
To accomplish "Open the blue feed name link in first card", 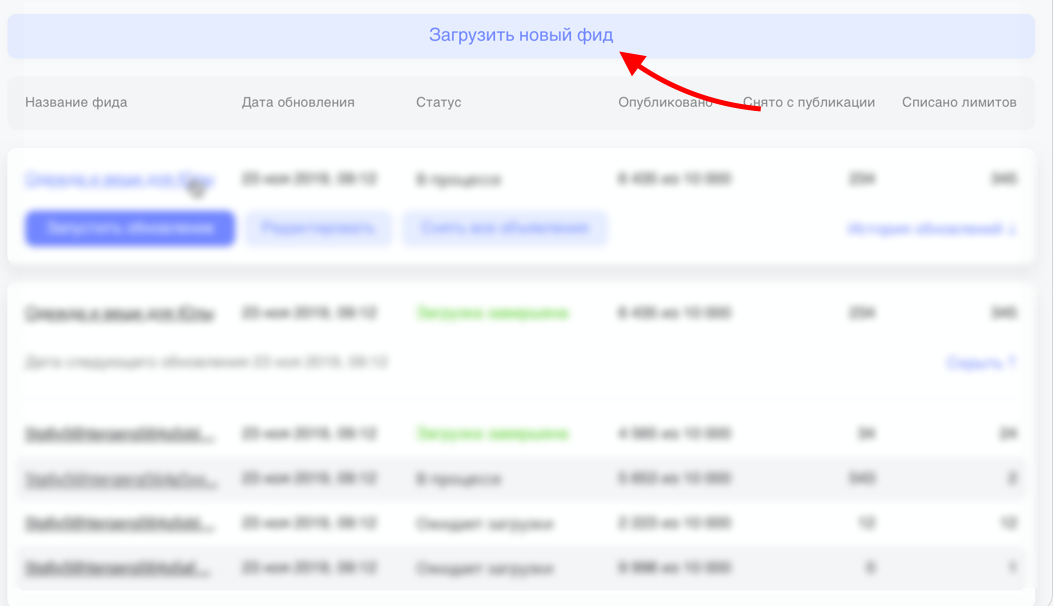I will (119, 180).
